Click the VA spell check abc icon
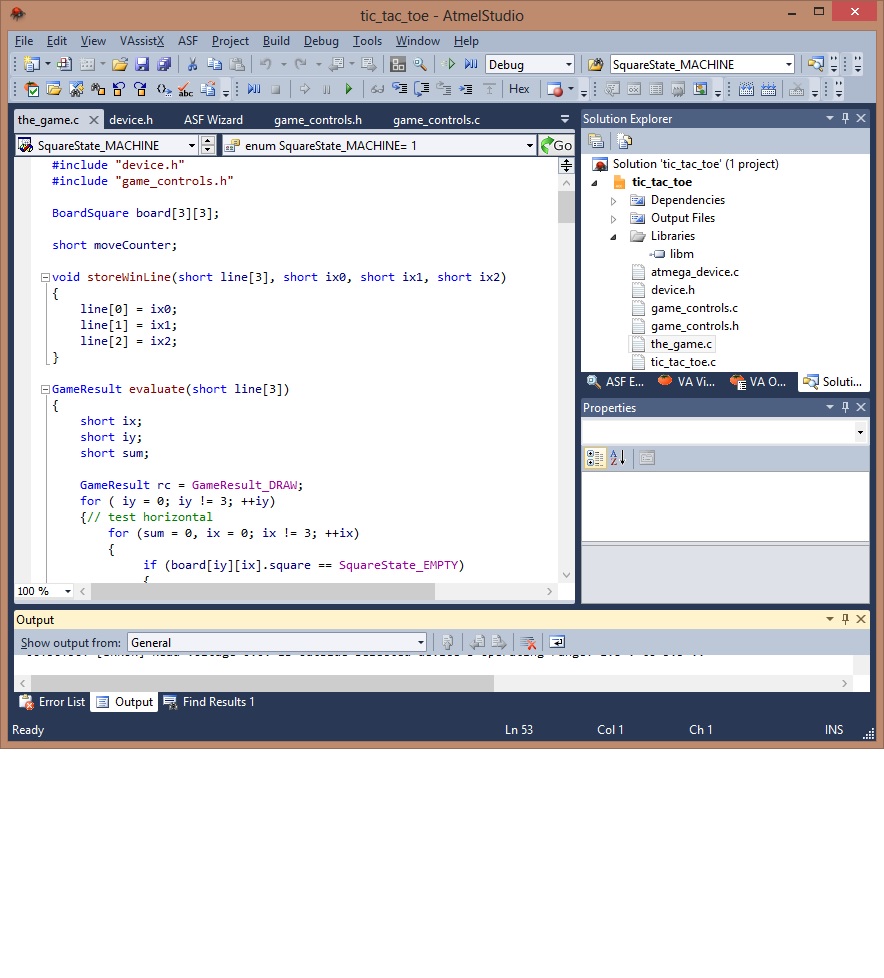Viewport: 884px width, 978px height. click(x=185, y=89)
